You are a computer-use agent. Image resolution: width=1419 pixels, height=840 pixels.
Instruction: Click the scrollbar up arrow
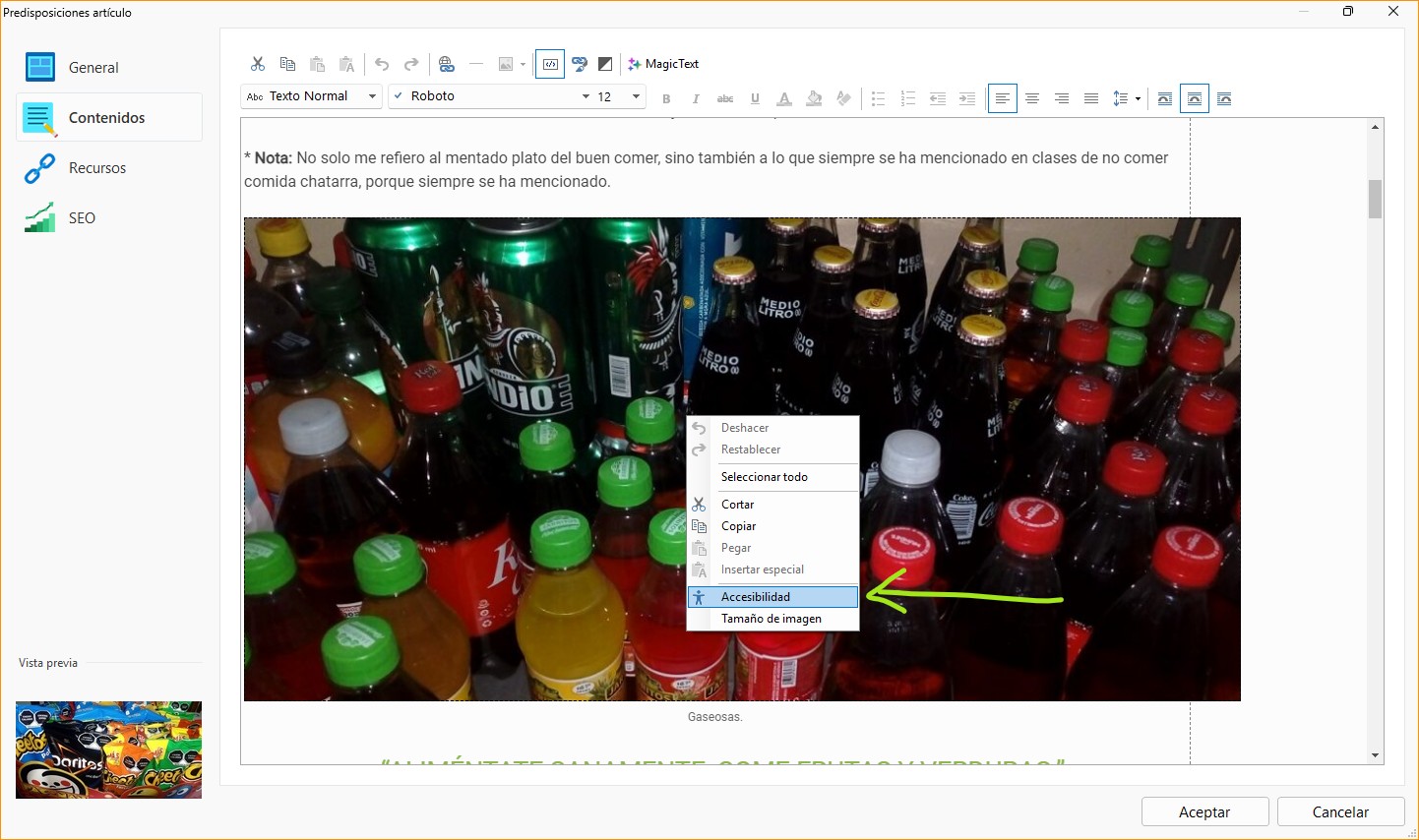pyautogui.click(x=1375, y=127)
